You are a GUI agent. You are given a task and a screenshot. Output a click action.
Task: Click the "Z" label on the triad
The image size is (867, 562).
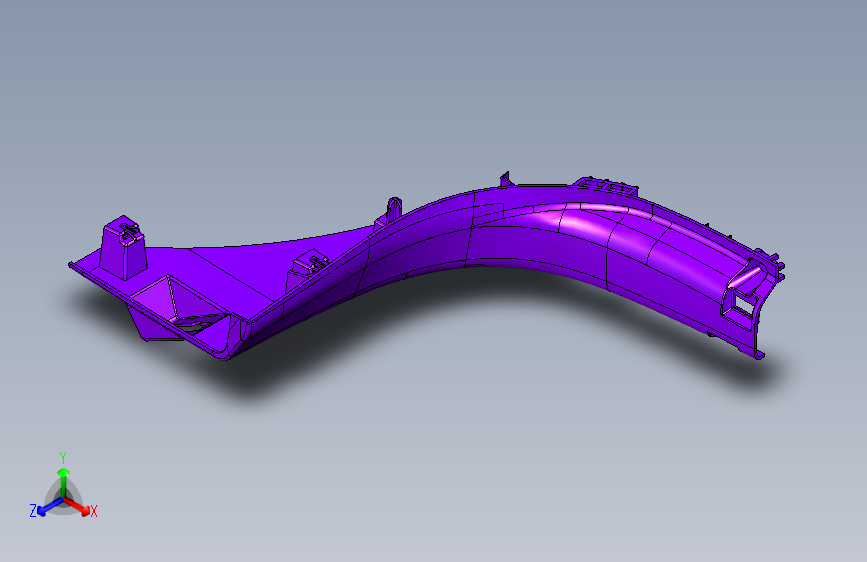click(x=33, y=511)
